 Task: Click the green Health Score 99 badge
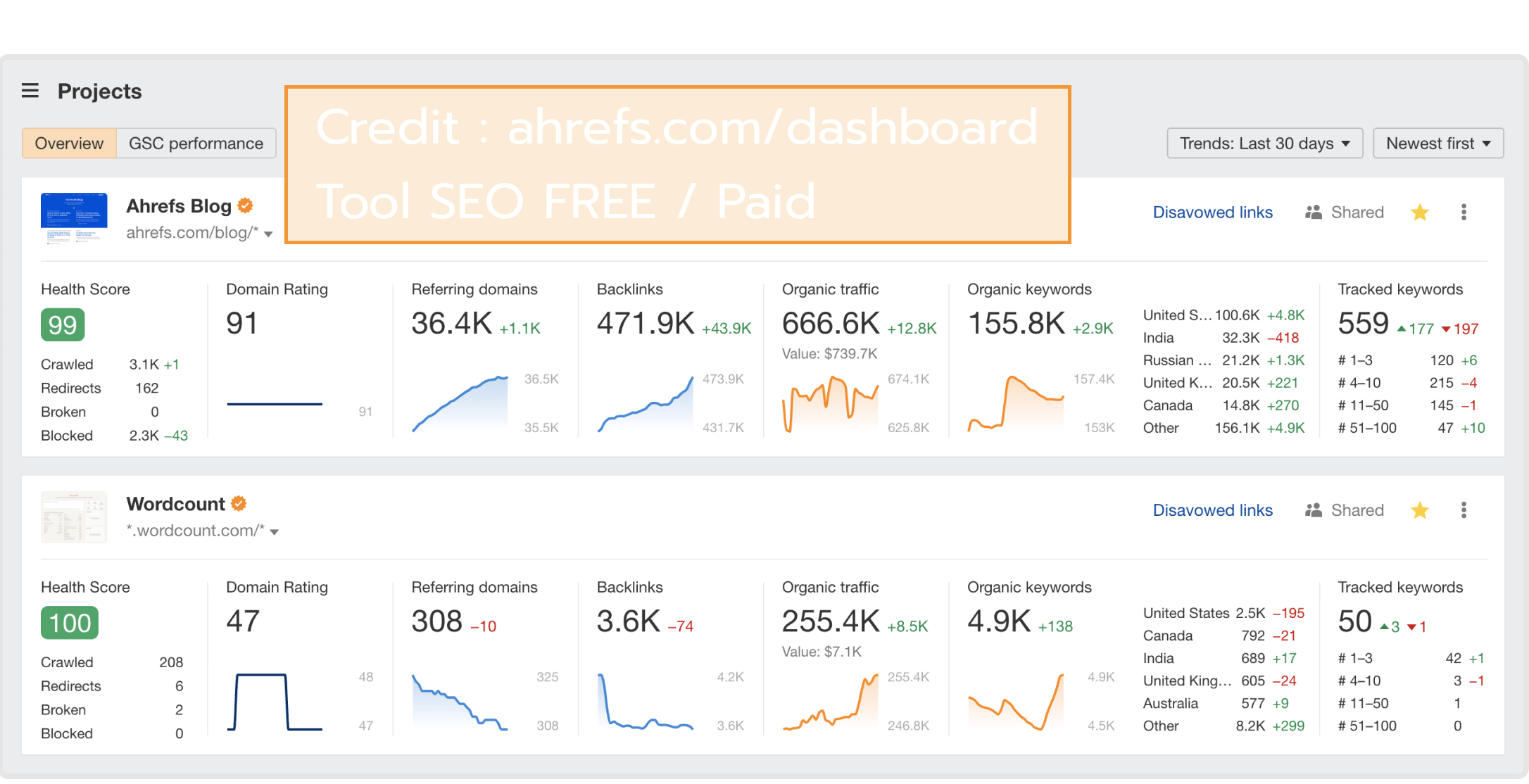pos(63,325)
